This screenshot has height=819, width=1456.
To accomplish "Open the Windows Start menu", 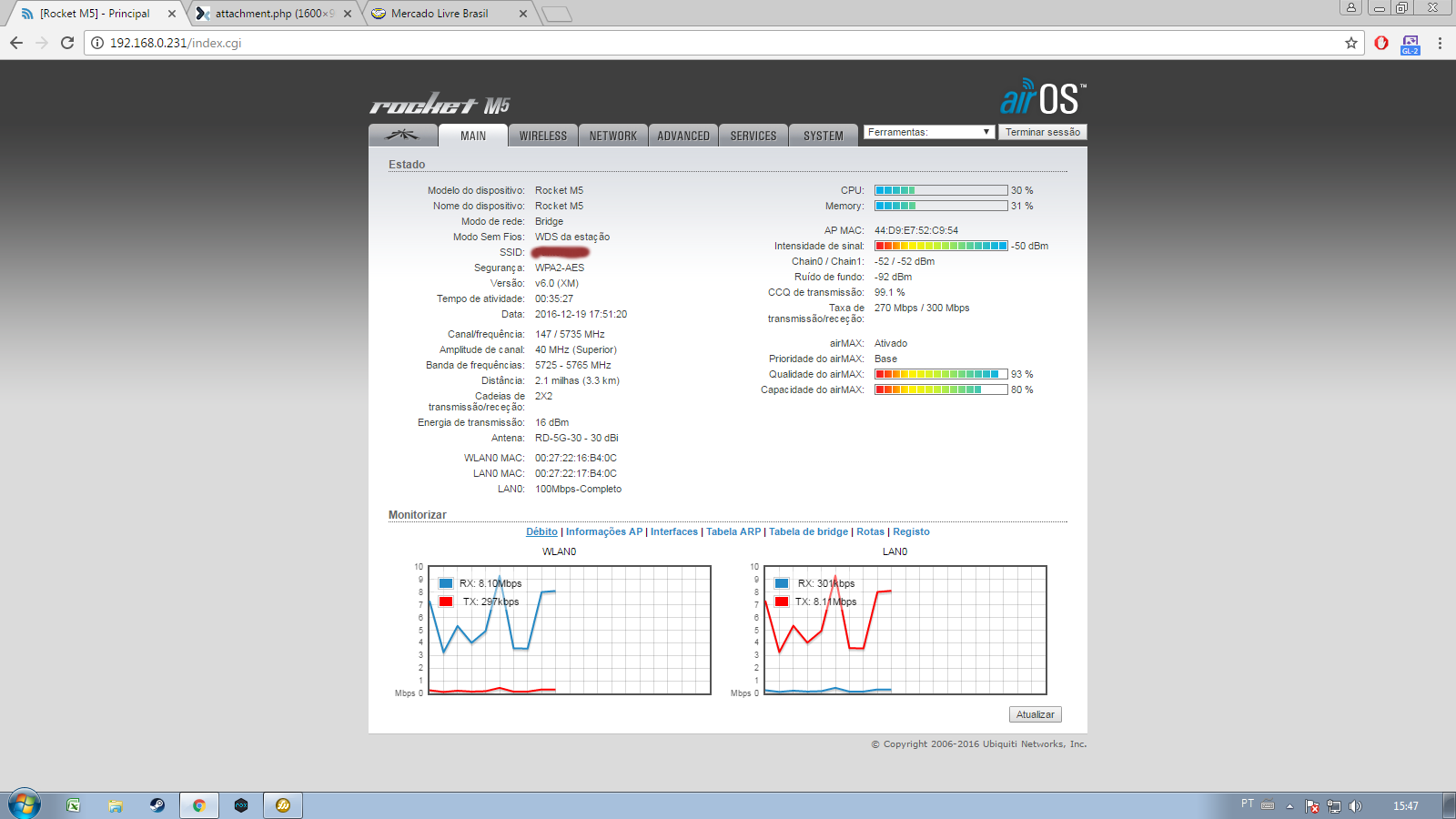I will (x=25, y=804).
